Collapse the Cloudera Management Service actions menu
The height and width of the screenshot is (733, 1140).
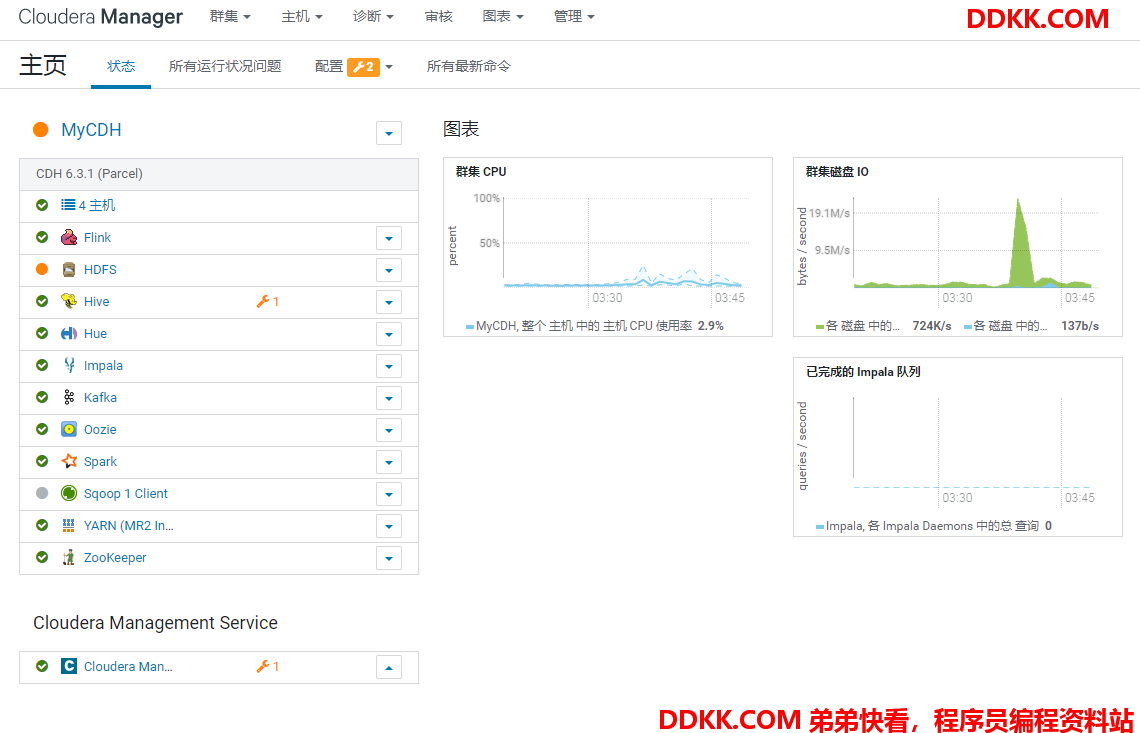coord(389,667)
